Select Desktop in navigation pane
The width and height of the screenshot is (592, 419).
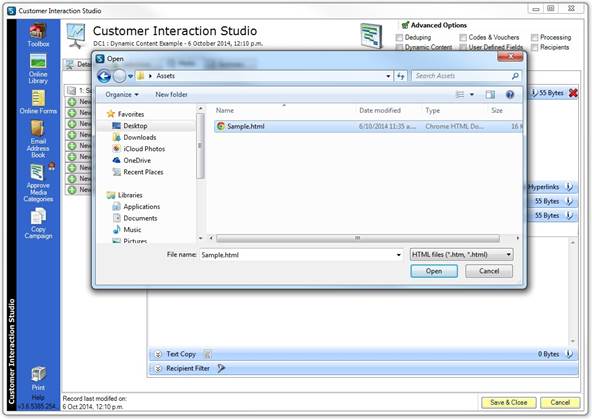point(130,126)
